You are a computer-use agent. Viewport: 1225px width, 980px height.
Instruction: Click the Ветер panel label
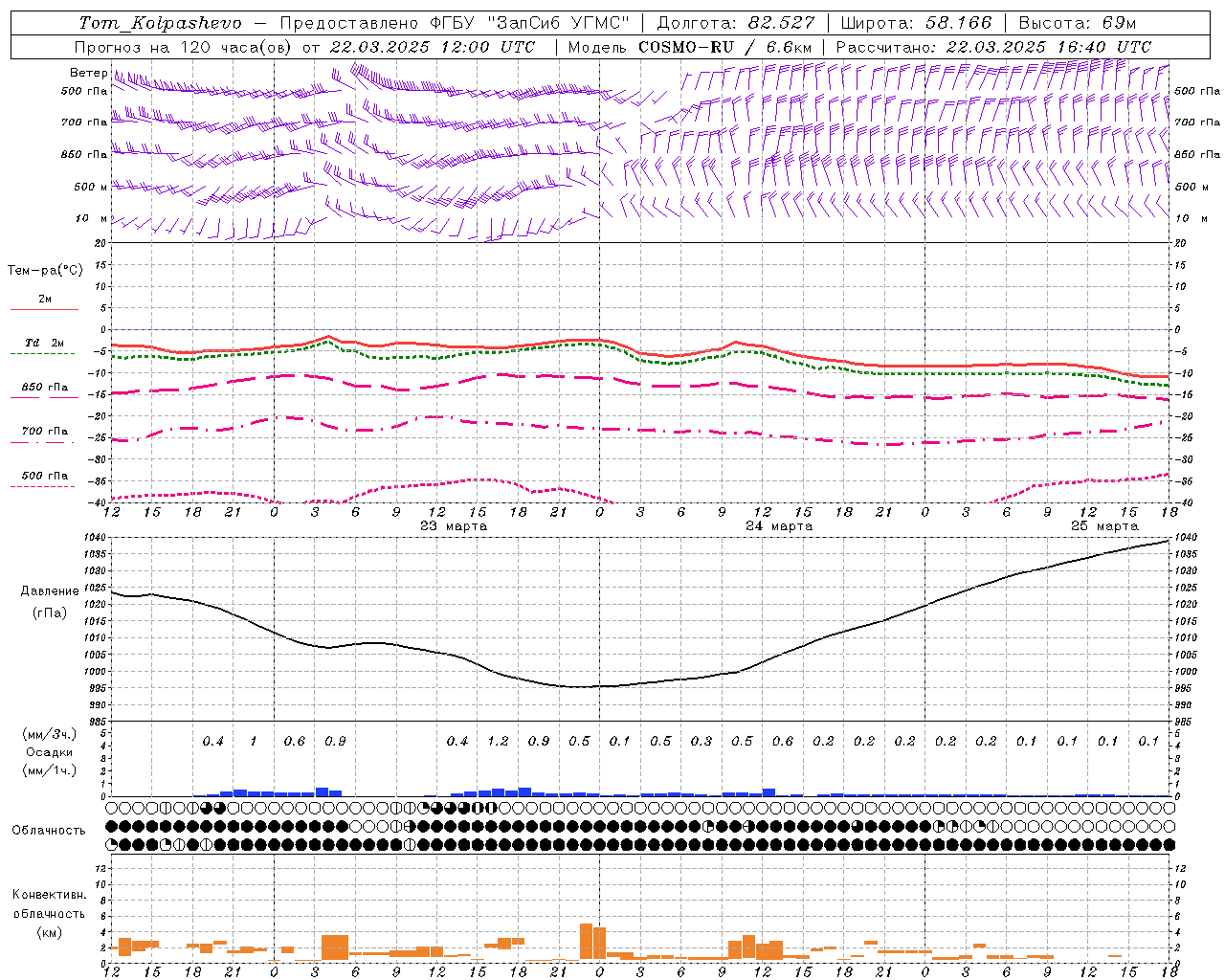88,73
